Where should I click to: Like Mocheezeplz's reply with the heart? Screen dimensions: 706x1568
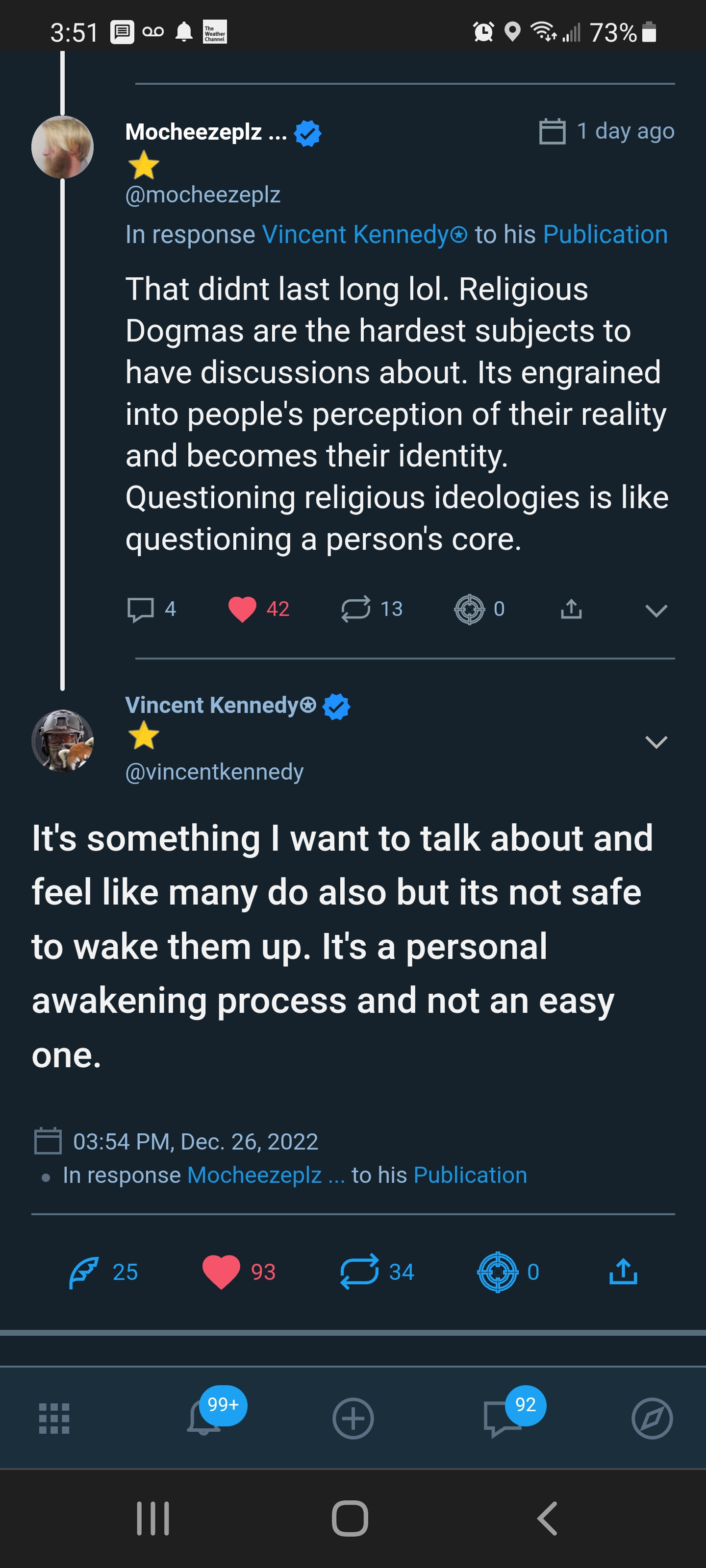click(x=242, y=609)
